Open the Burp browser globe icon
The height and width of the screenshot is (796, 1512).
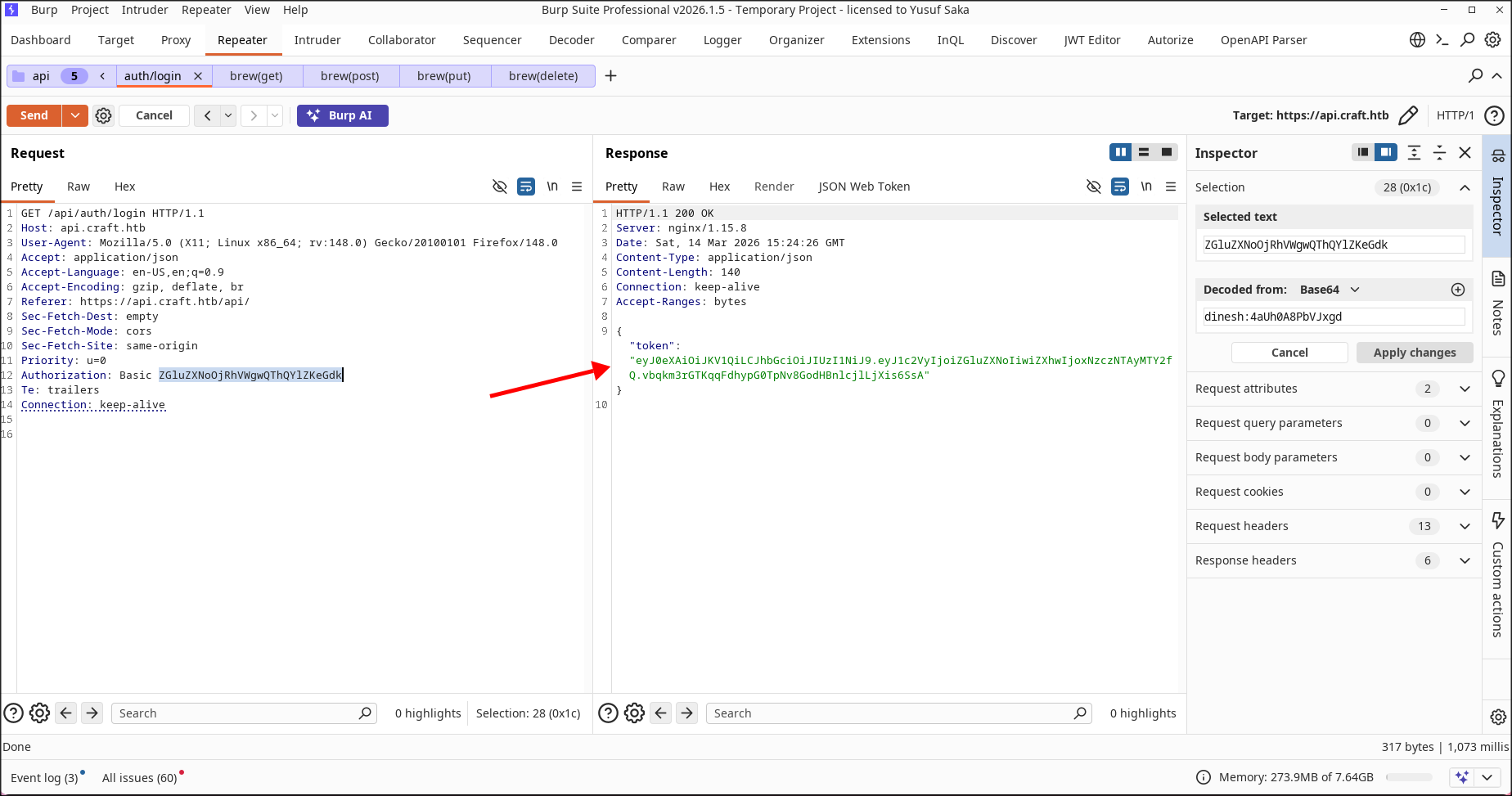pyautogui.click(x=1418, y=40)
